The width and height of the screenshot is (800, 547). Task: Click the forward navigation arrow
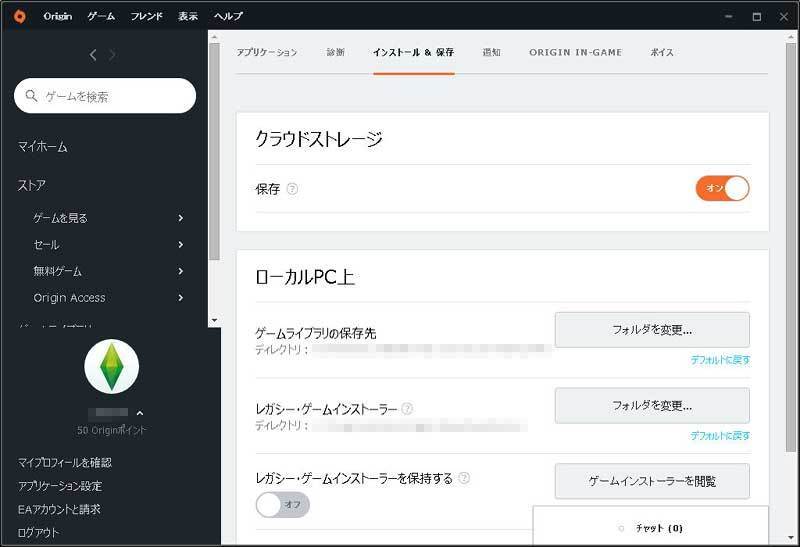pos(113,55)
